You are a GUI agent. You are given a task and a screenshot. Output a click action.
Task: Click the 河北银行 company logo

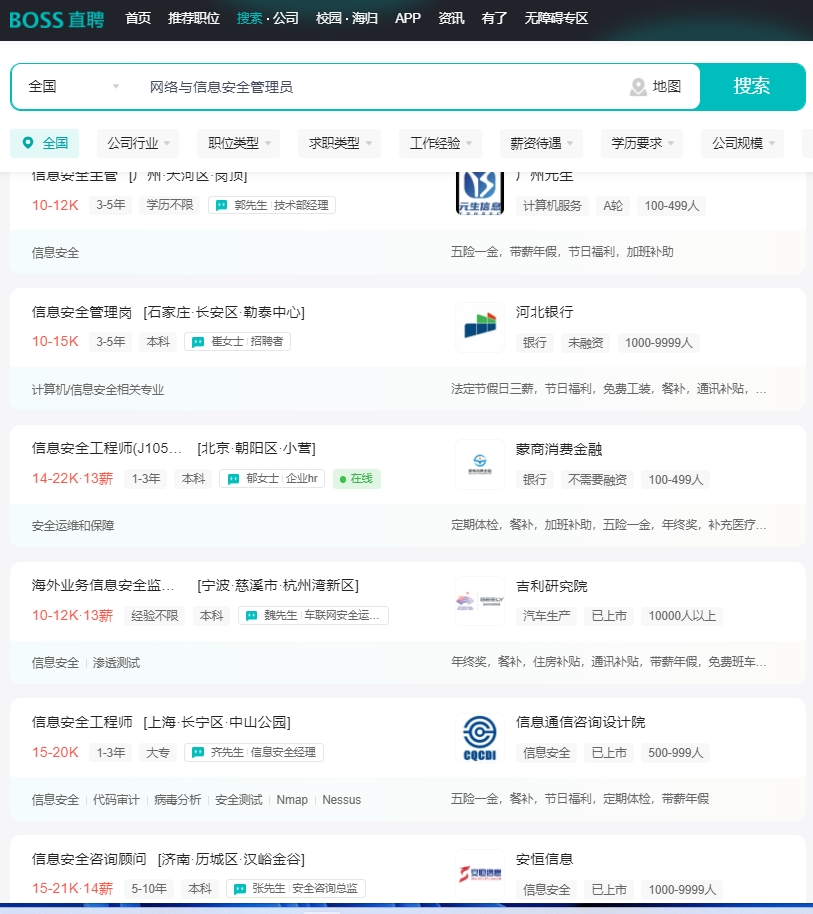click(x=480, y=327)
